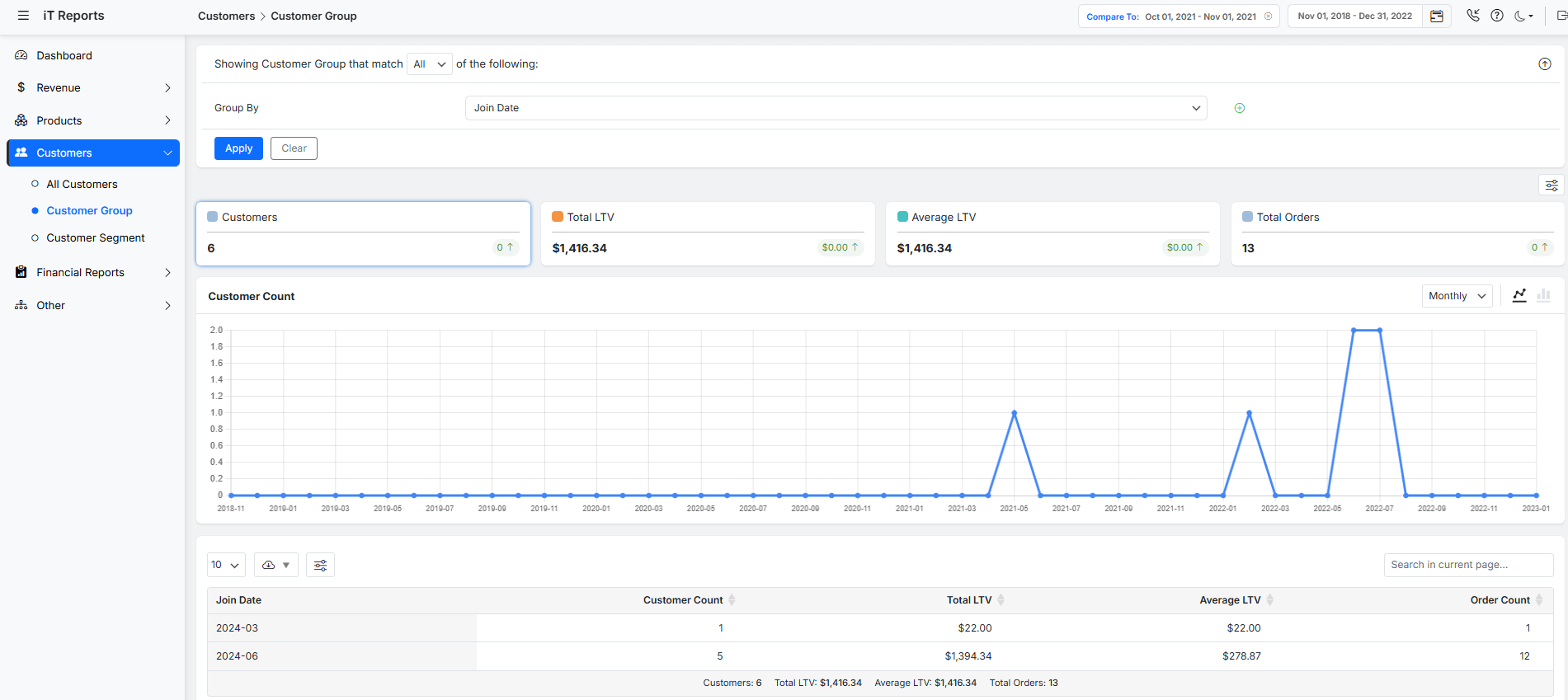Open the hamburger menu beside iT Reports
The image size is (1568, 700).
(x=23, y=16)
